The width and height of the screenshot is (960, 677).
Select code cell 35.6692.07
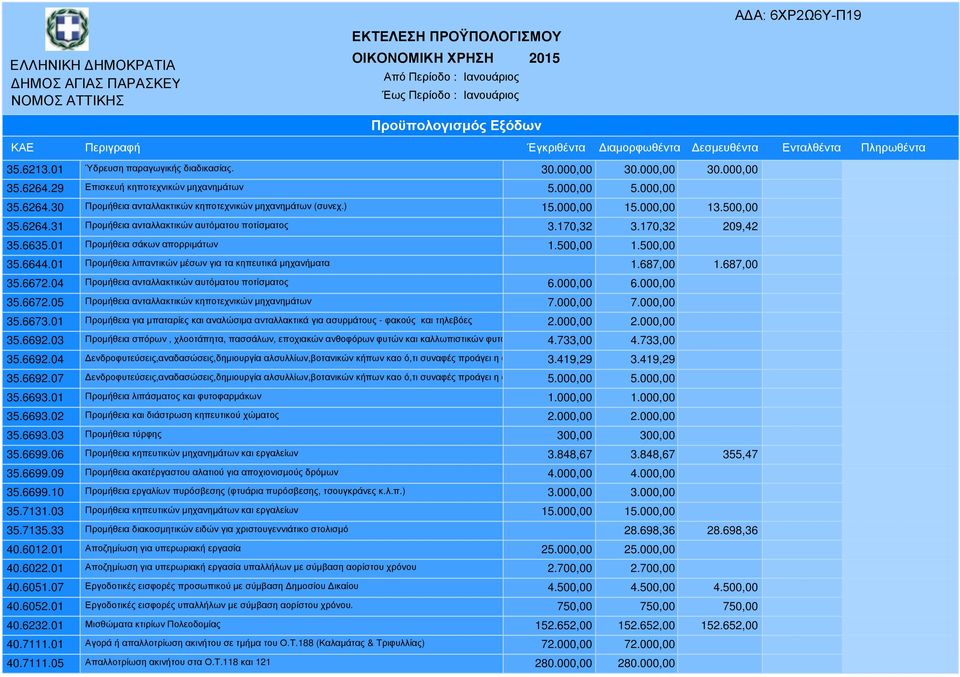[41, 378]
